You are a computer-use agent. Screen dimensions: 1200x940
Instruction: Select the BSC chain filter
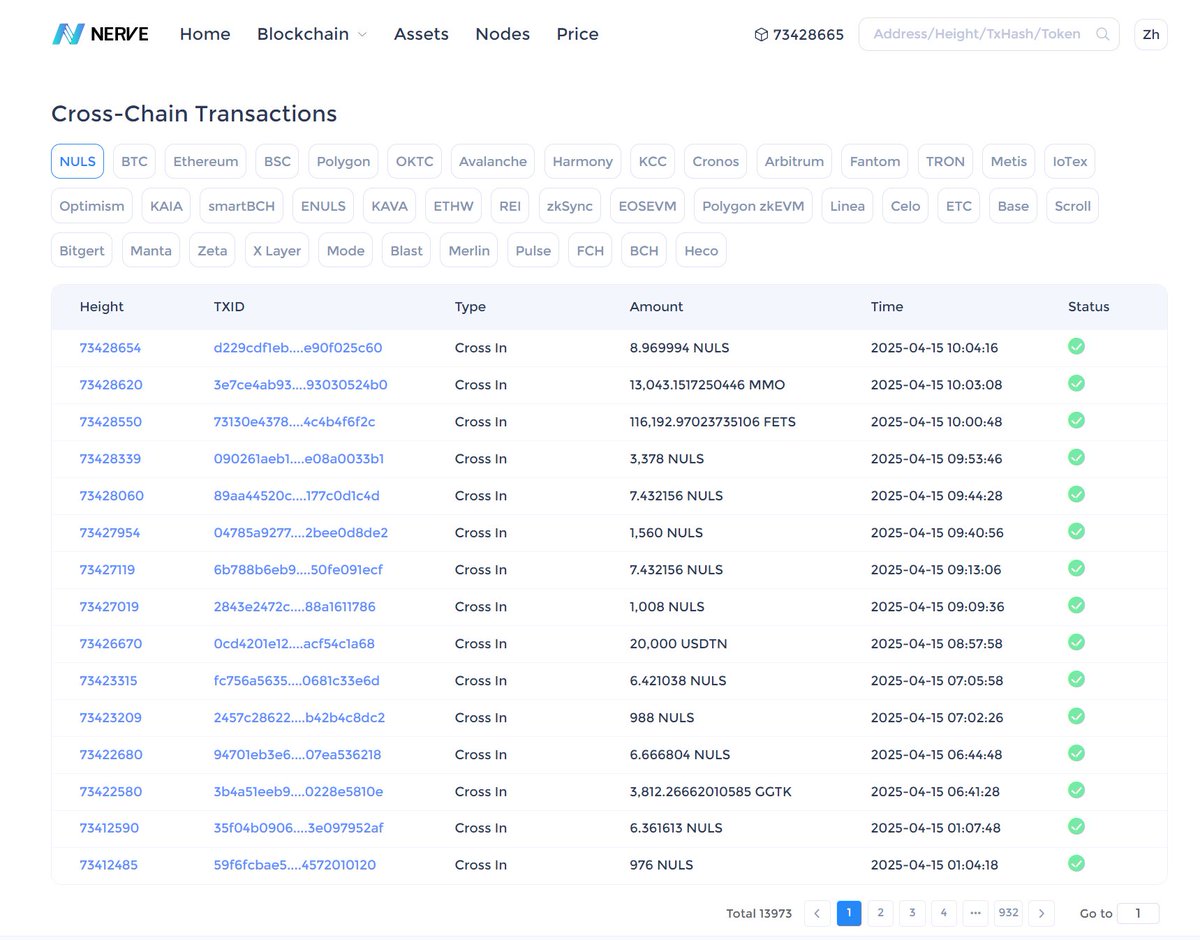click(x=277, y=161)
